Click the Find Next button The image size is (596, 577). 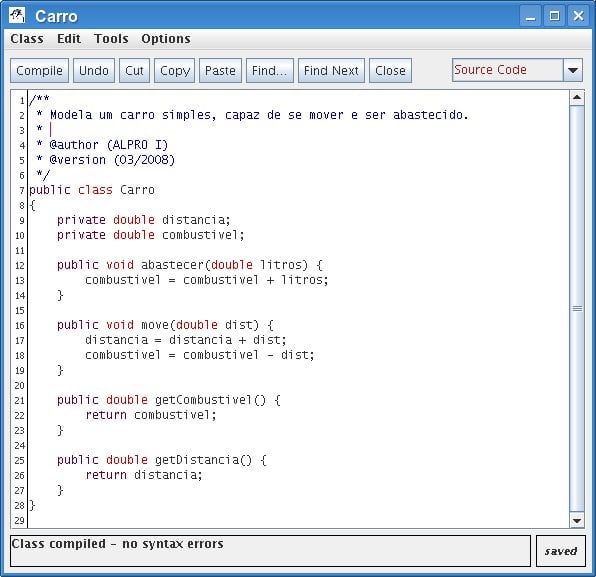[331, 71]
